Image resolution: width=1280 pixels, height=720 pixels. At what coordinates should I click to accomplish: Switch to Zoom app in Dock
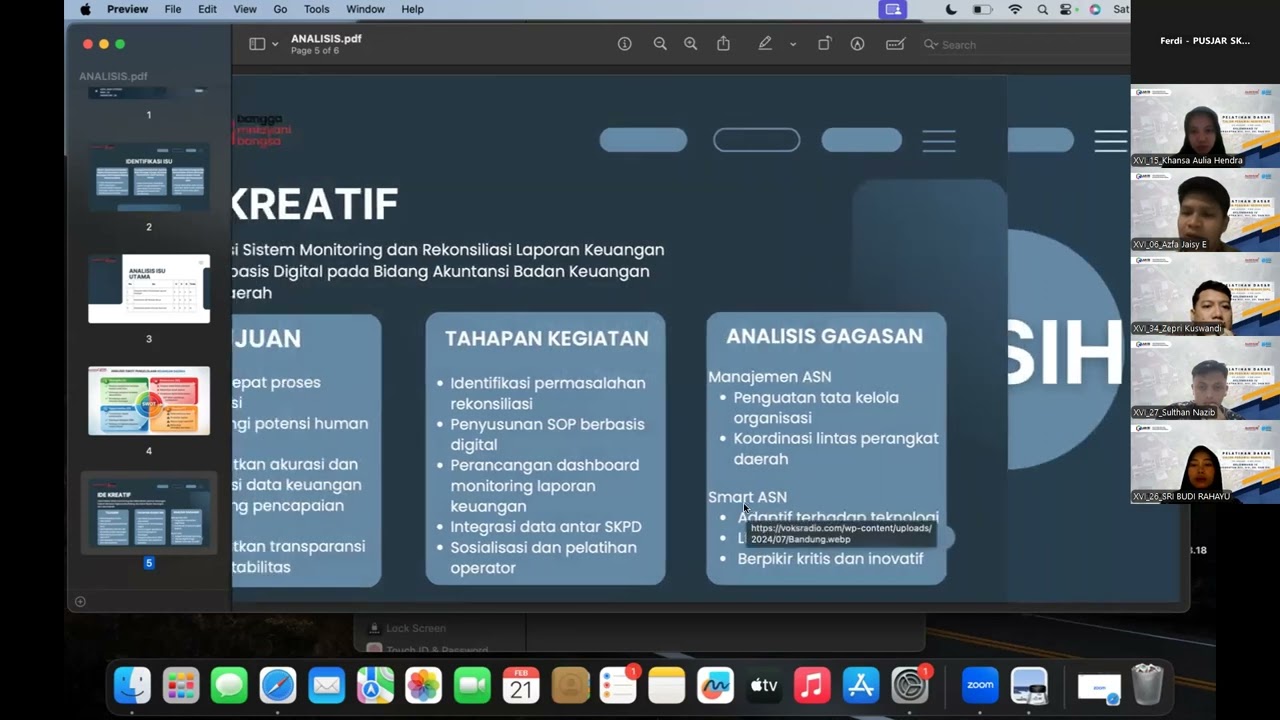click(980, 685)
